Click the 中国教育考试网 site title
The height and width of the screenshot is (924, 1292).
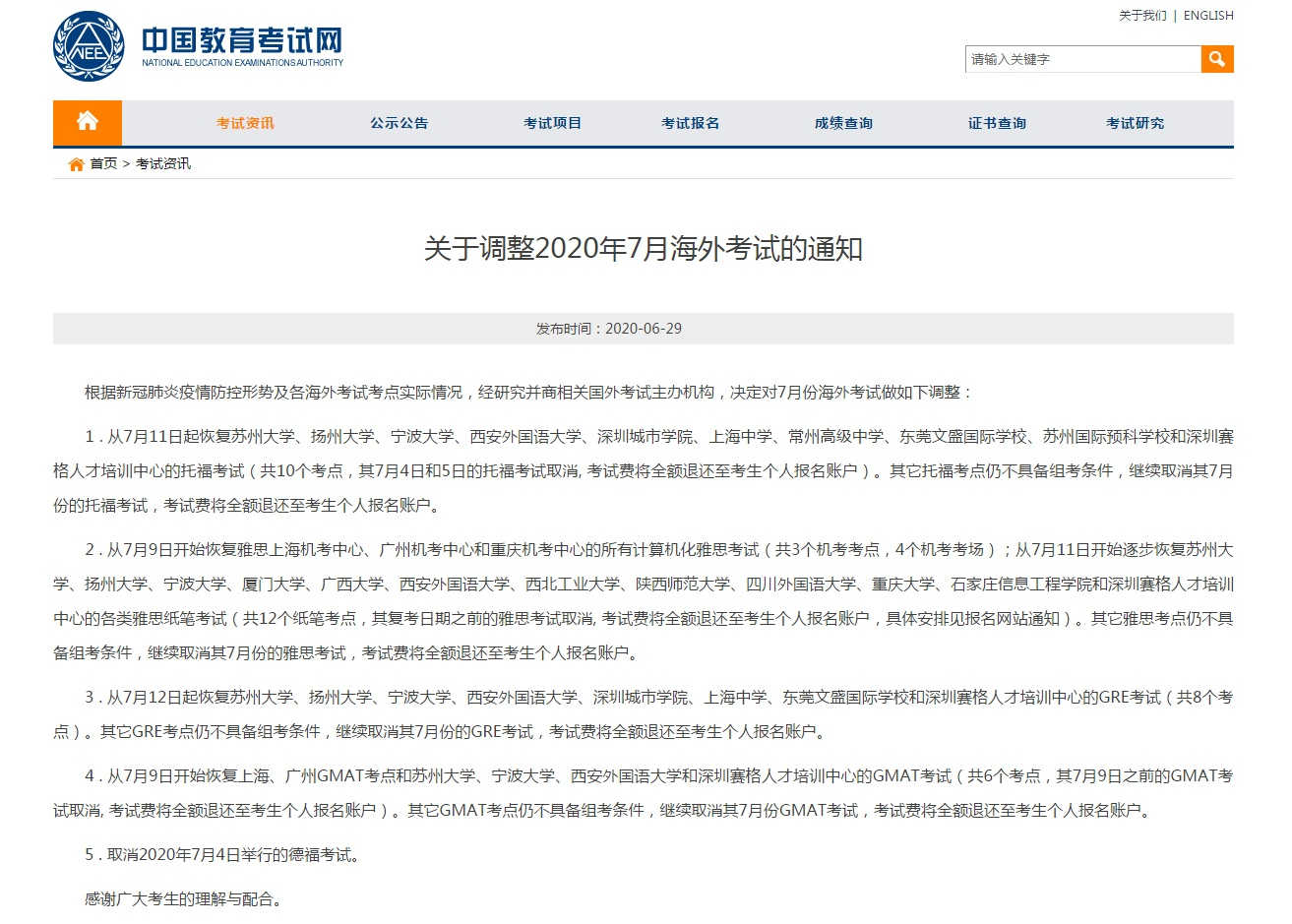(242, 39)
